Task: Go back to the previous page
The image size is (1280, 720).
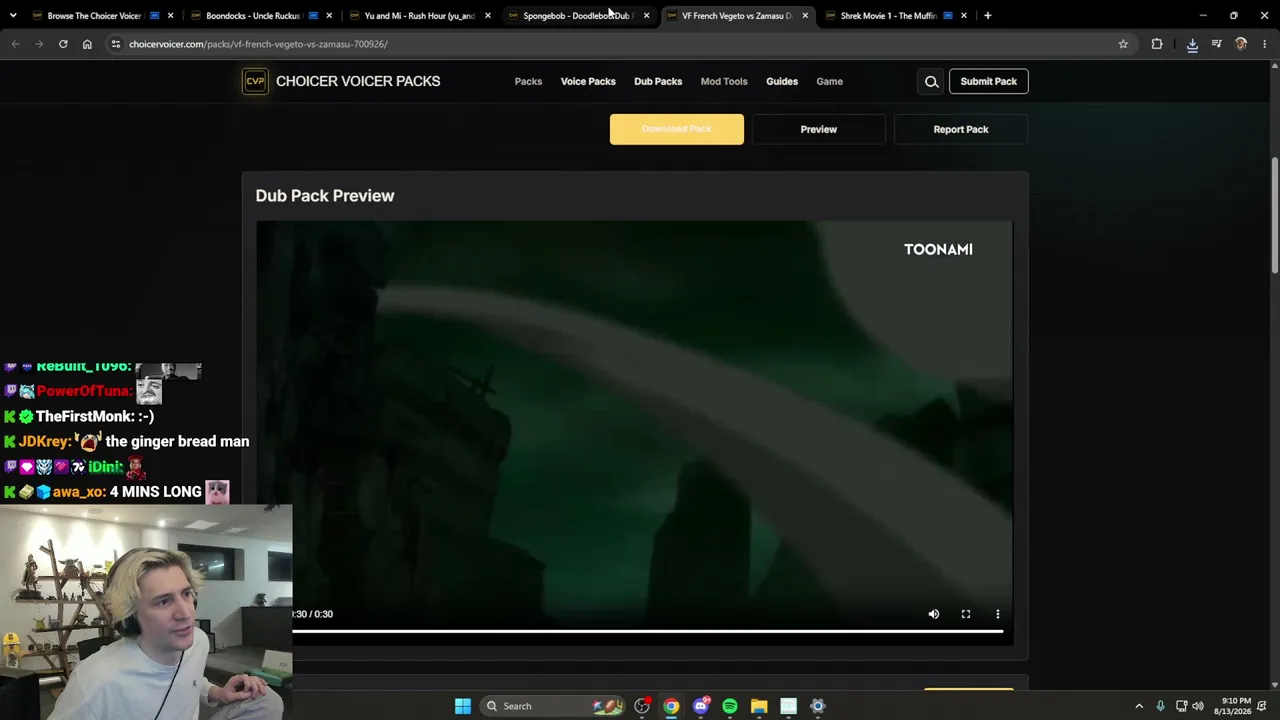Action: click(15, 44)
